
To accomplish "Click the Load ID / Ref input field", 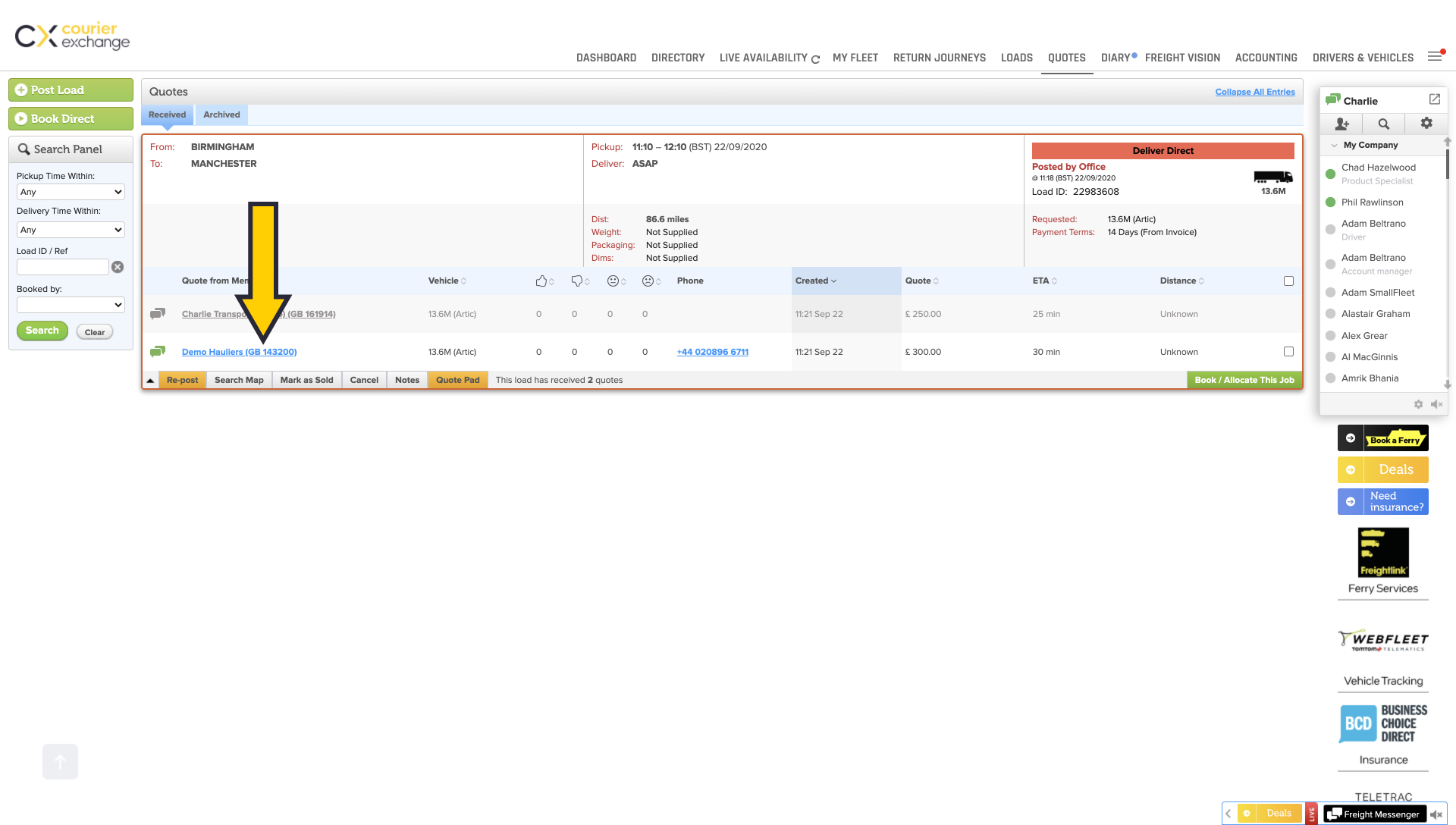I will [x=63, y=267].
